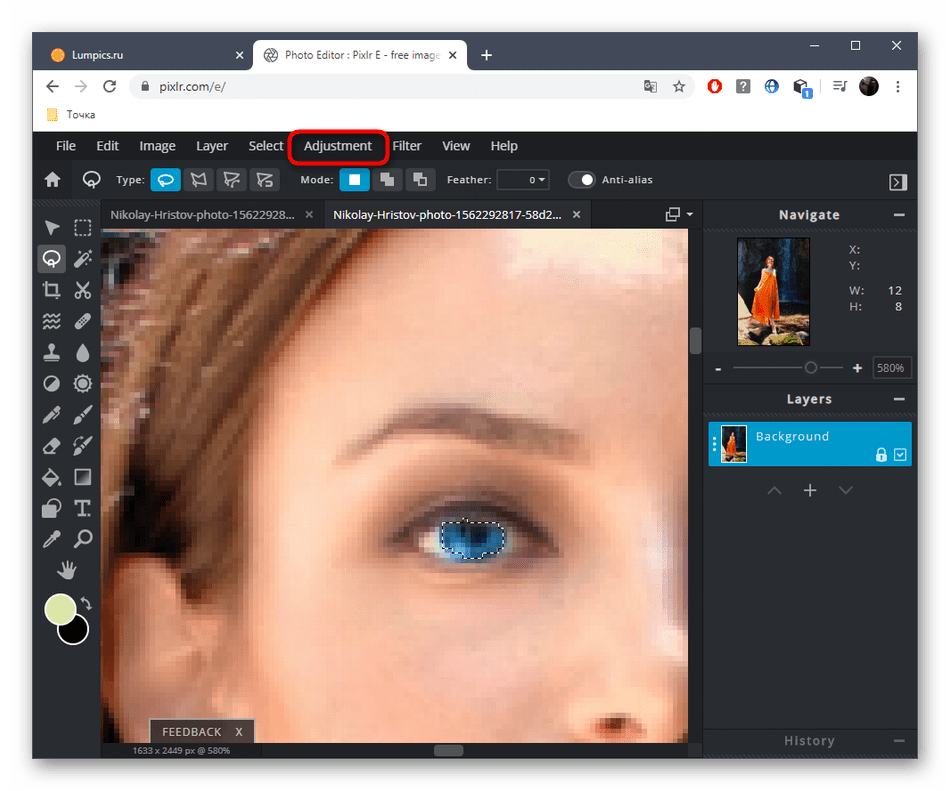Image resolution: width=950 pixels, height=791 pixels.
Task: Pick the Hand pan tool
Action: coord(67,570)
